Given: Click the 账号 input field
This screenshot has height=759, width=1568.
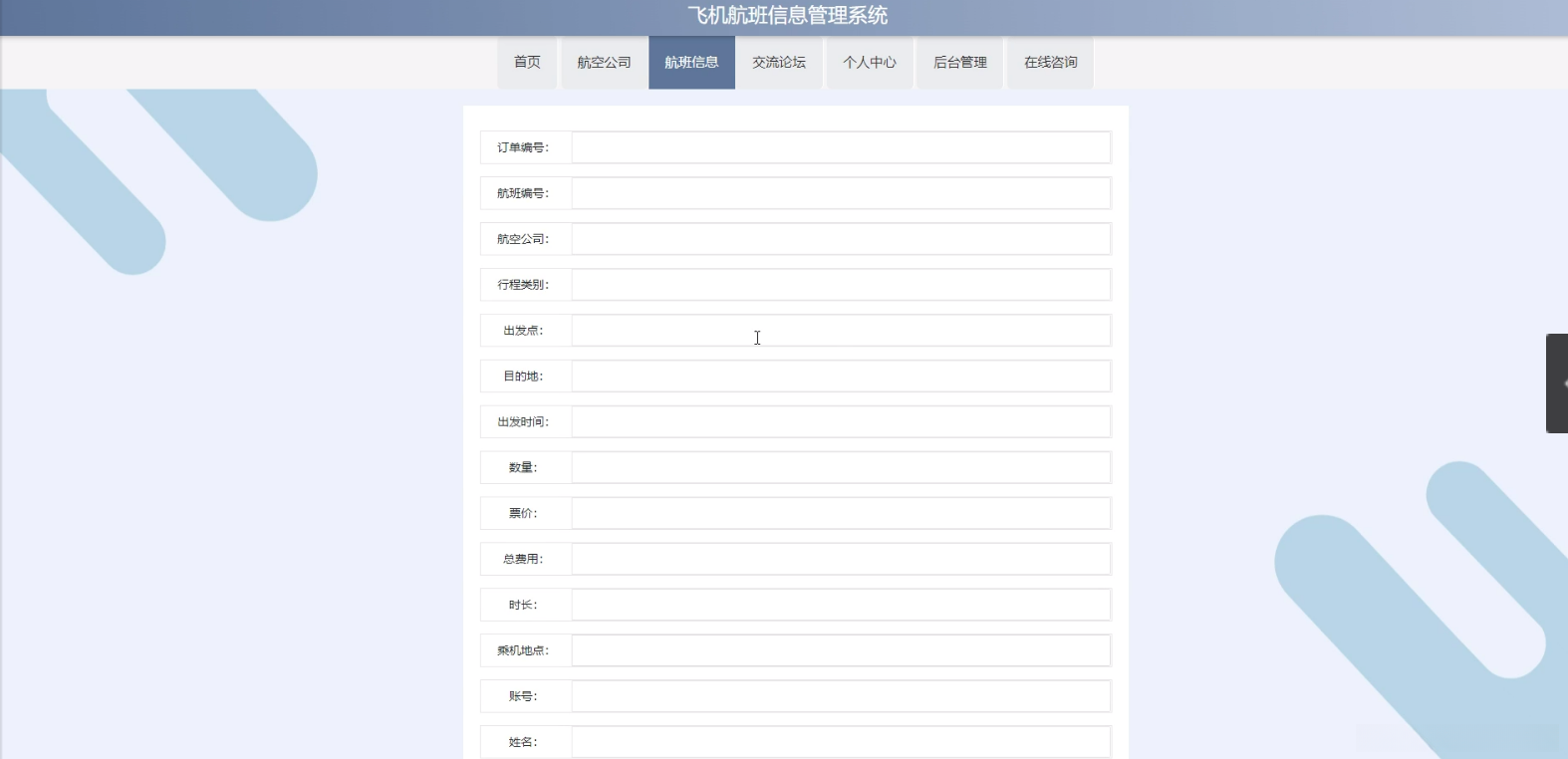Looking at the screenshot, I should 841,697.
